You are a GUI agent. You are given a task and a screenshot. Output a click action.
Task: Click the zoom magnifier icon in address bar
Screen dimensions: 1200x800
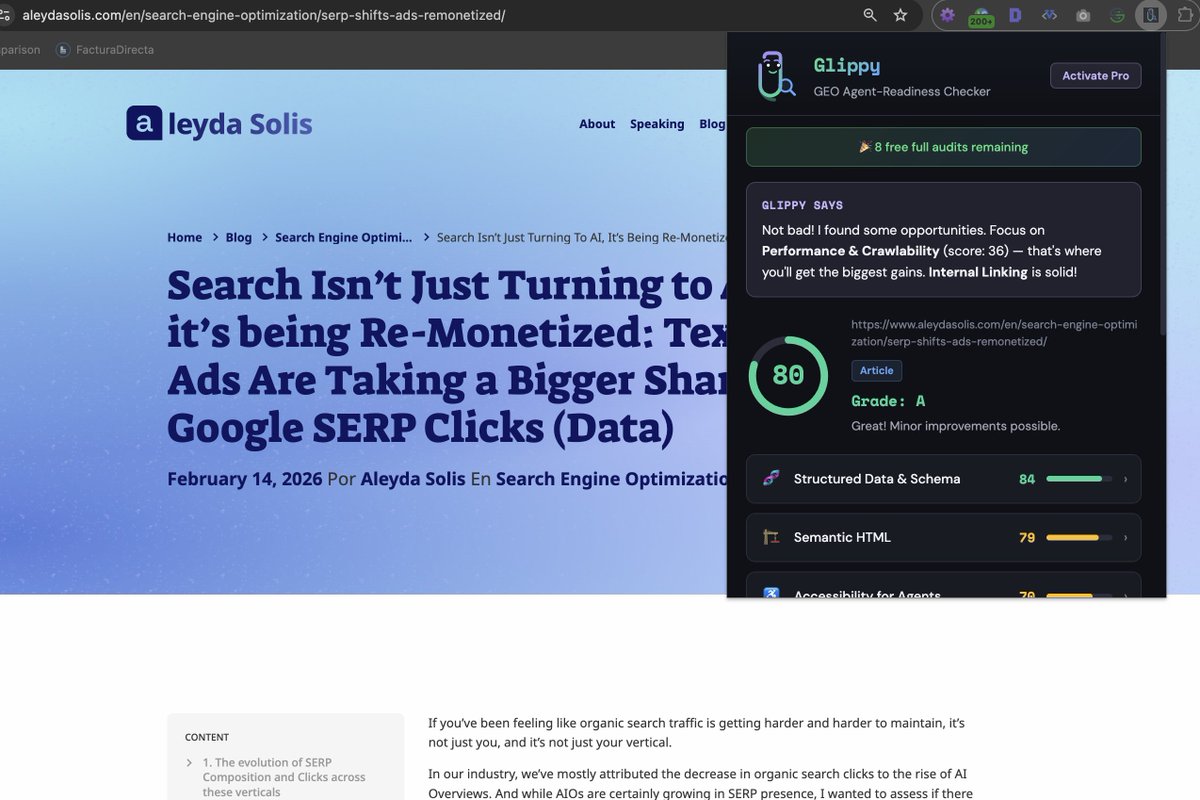coord(870,15)
